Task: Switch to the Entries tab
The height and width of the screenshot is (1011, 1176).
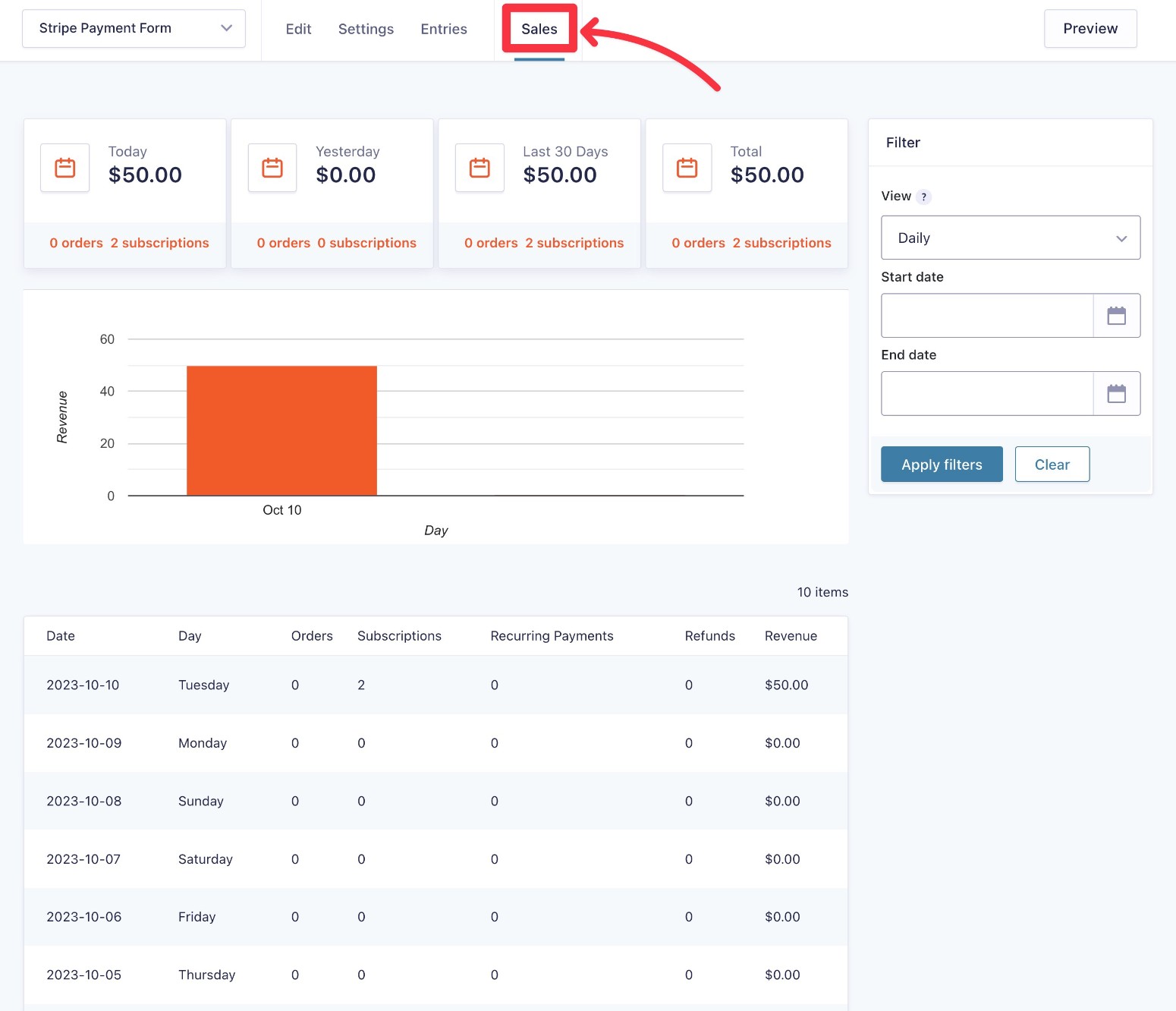Action: (444, 29)
